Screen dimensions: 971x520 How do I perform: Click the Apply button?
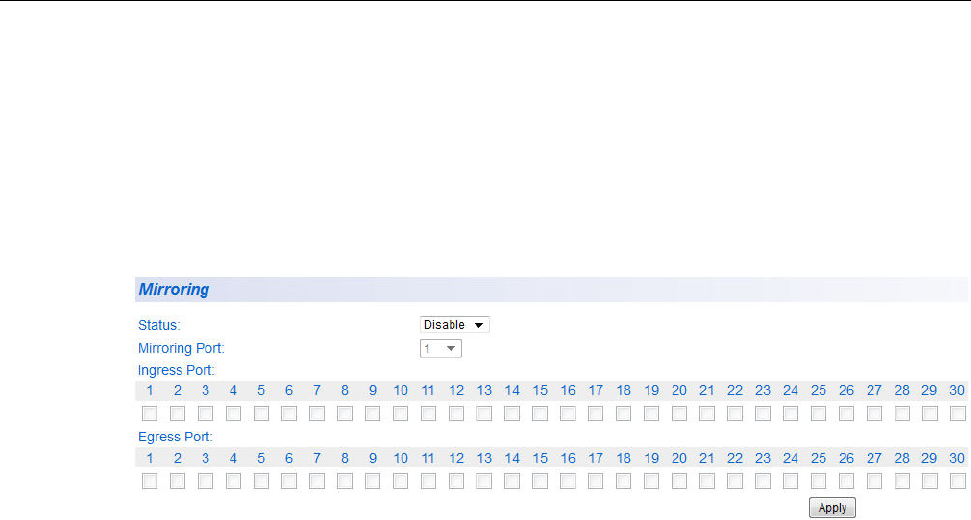point(832,508)
